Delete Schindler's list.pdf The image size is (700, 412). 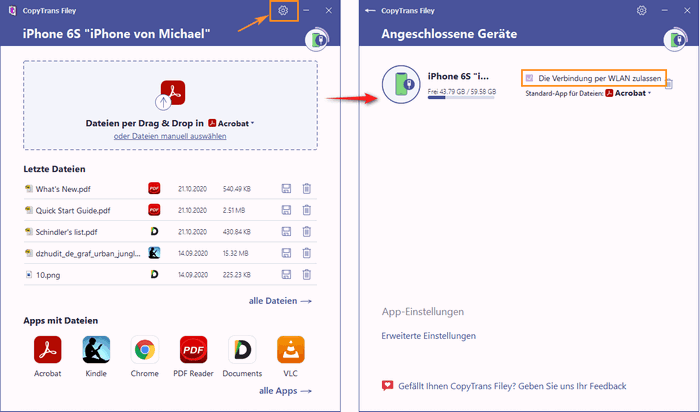coord(307,232)
